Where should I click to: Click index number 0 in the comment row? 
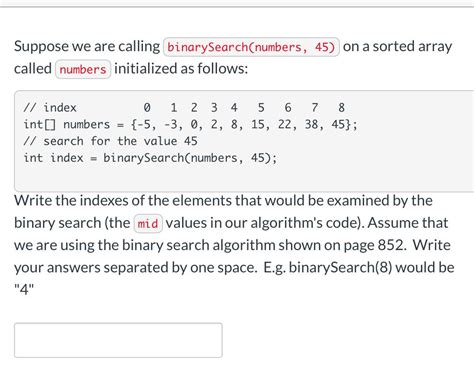(x=147, y=108)
